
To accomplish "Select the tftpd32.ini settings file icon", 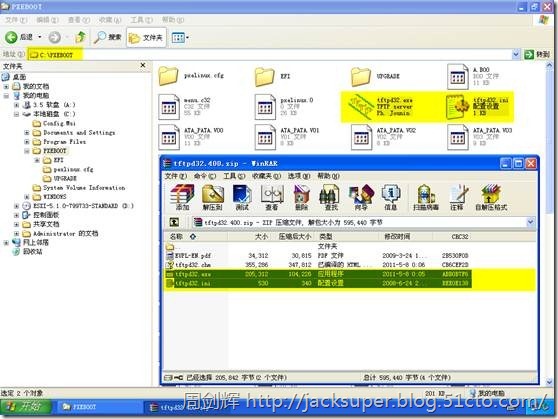I will (458, 106).
